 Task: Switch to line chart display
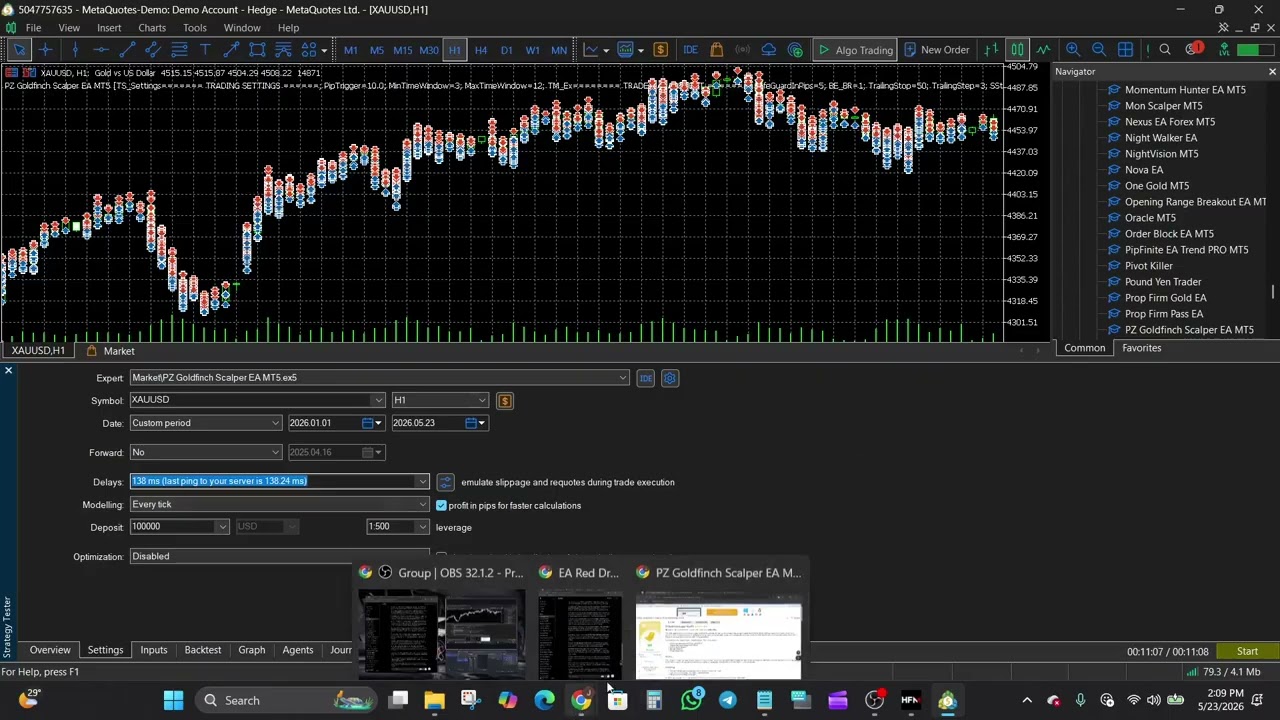tap(1043, 50)
